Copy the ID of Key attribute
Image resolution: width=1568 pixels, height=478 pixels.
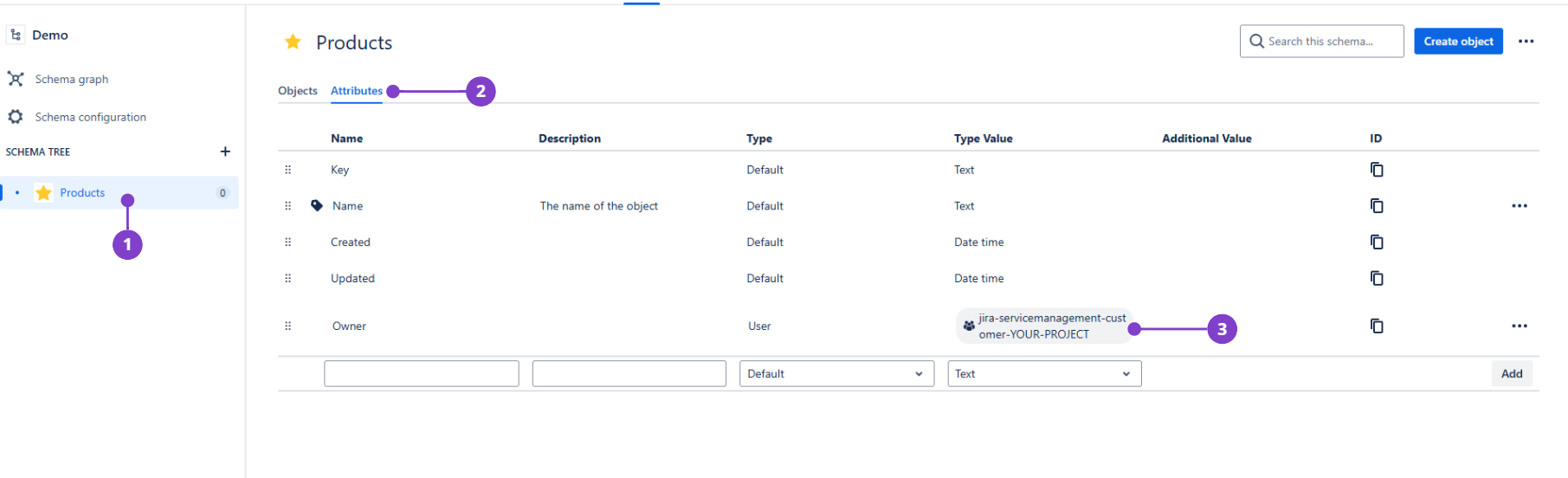click(x=1377, y=170)
